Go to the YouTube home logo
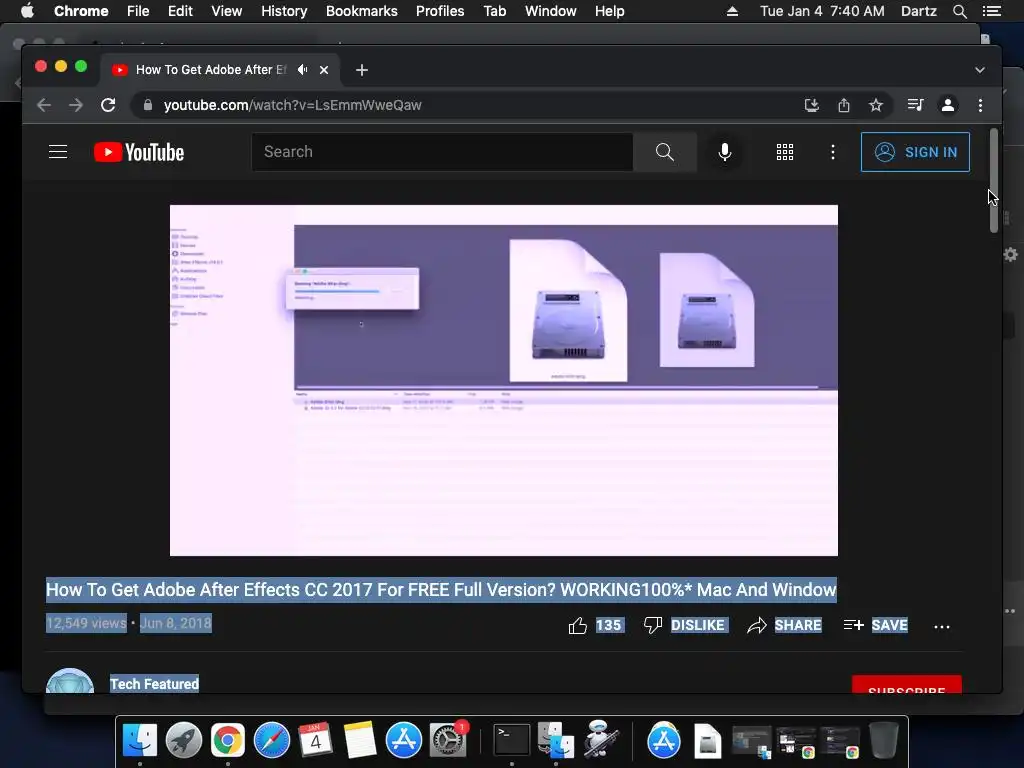 (x=139, y=152)
